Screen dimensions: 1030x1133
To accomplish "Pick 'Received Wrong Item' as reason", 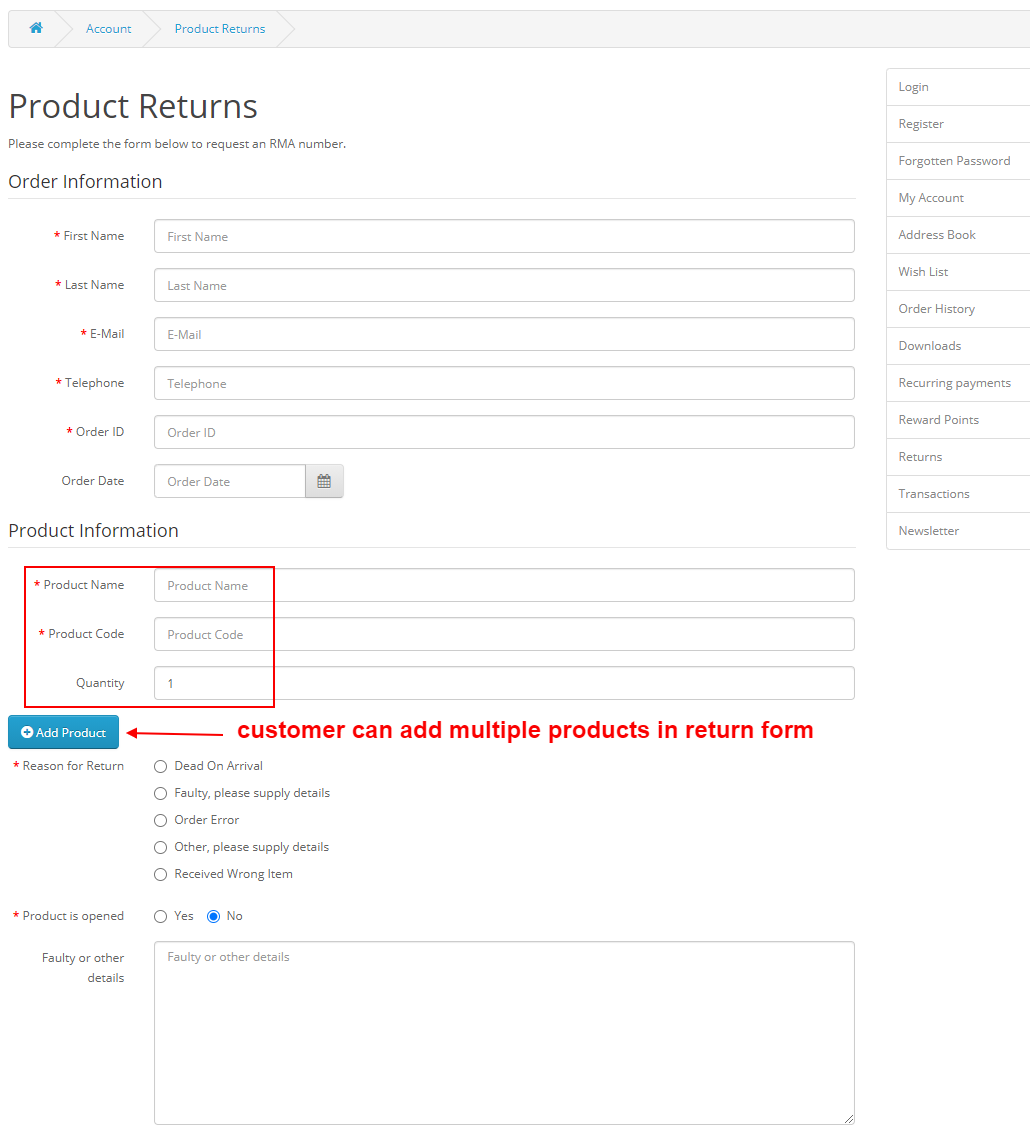I will click(160, 874).
